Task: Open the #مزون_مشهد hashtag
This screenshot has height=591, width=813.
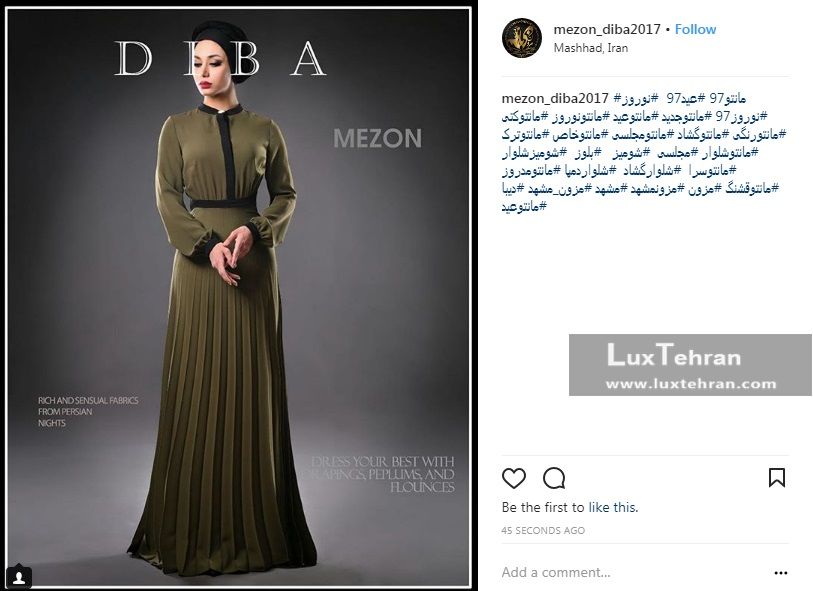Action: [x=558, y=189]
